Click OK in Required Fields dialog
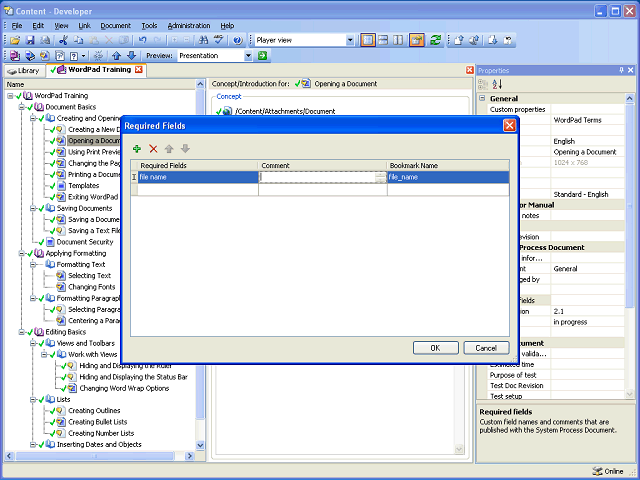640x480 pixels. 436,348
